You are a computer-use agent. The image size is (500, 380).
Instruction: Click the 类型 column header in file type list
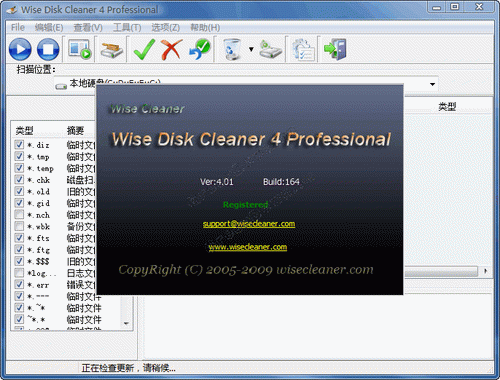click(24, 130)
